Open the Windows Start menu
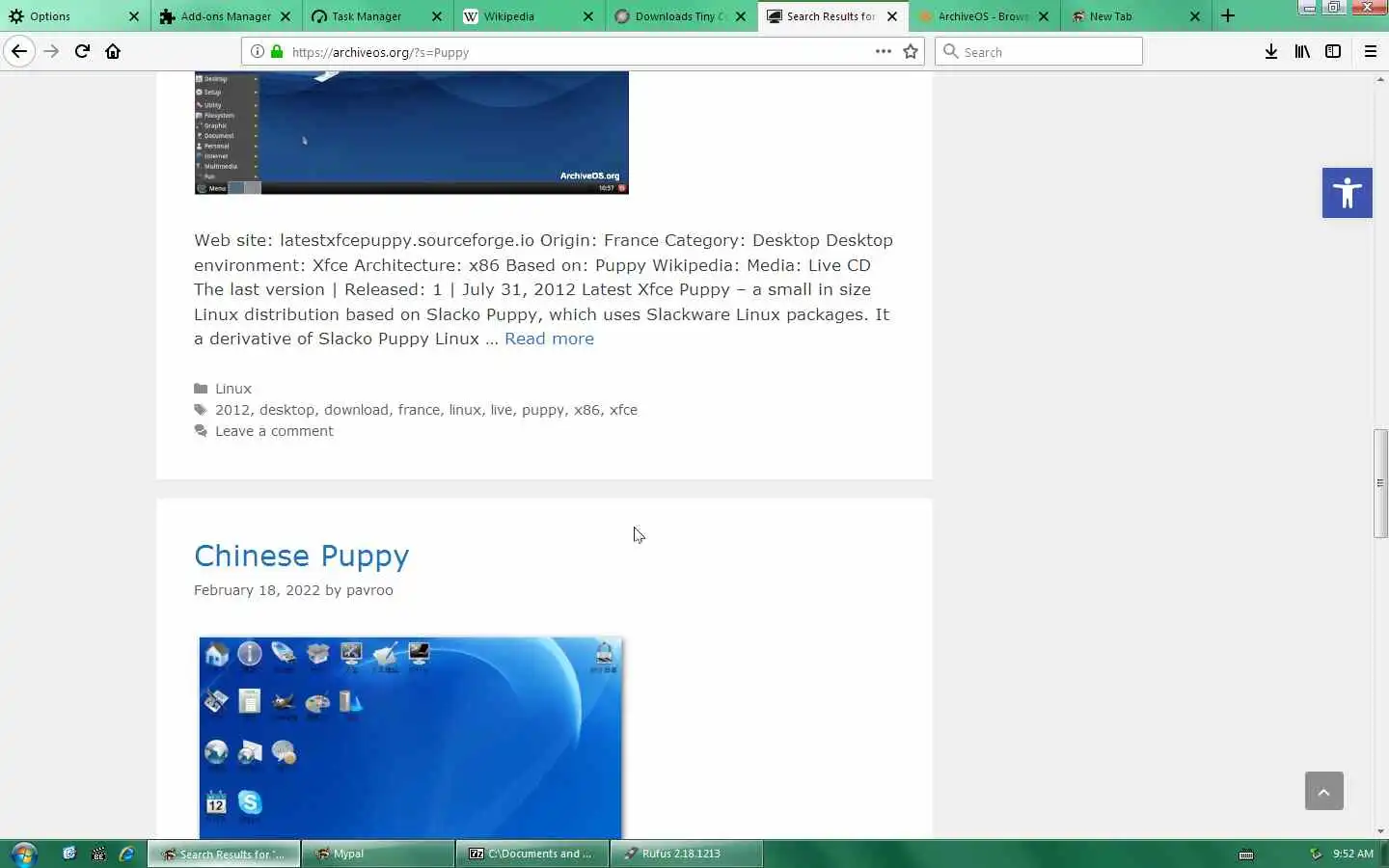This screenshot has width=1389, height=868. coord(23,854)
